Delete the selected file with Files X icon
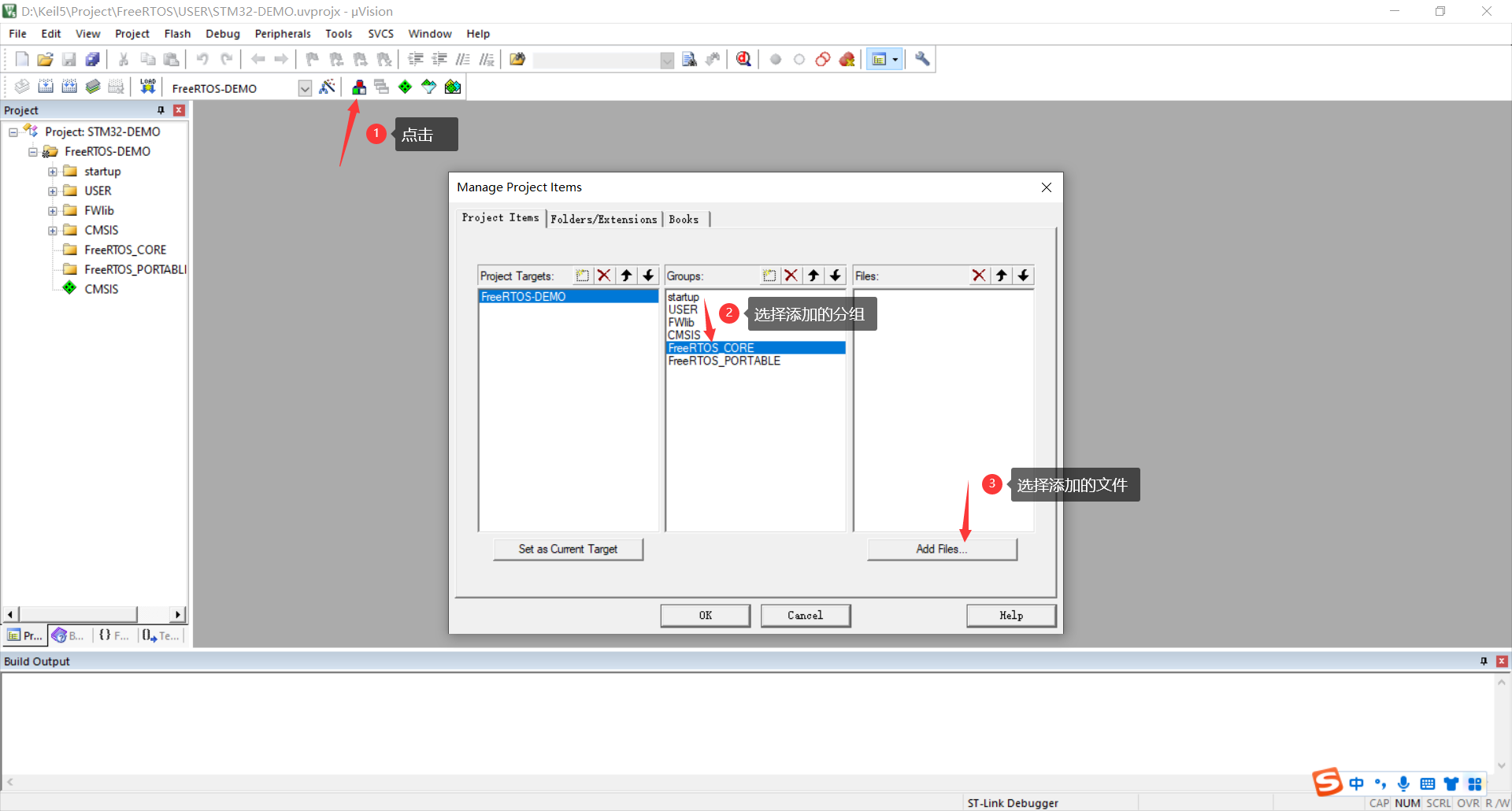1512x811 pixels. 979,276
